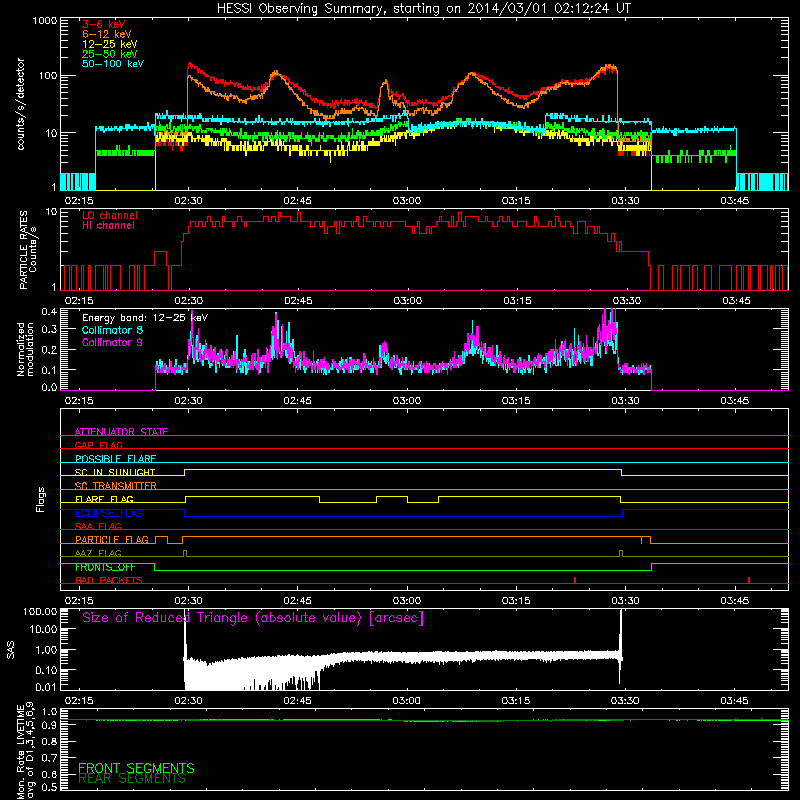Click the FLARE FLAG label
This screenshot has height=800, width=800.
104,499
